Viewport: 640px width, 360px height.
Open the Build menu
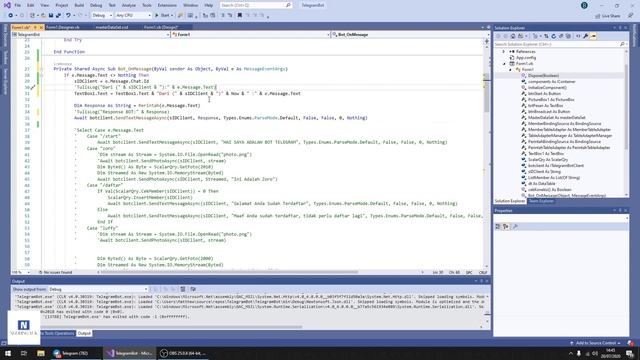point(79,5)
